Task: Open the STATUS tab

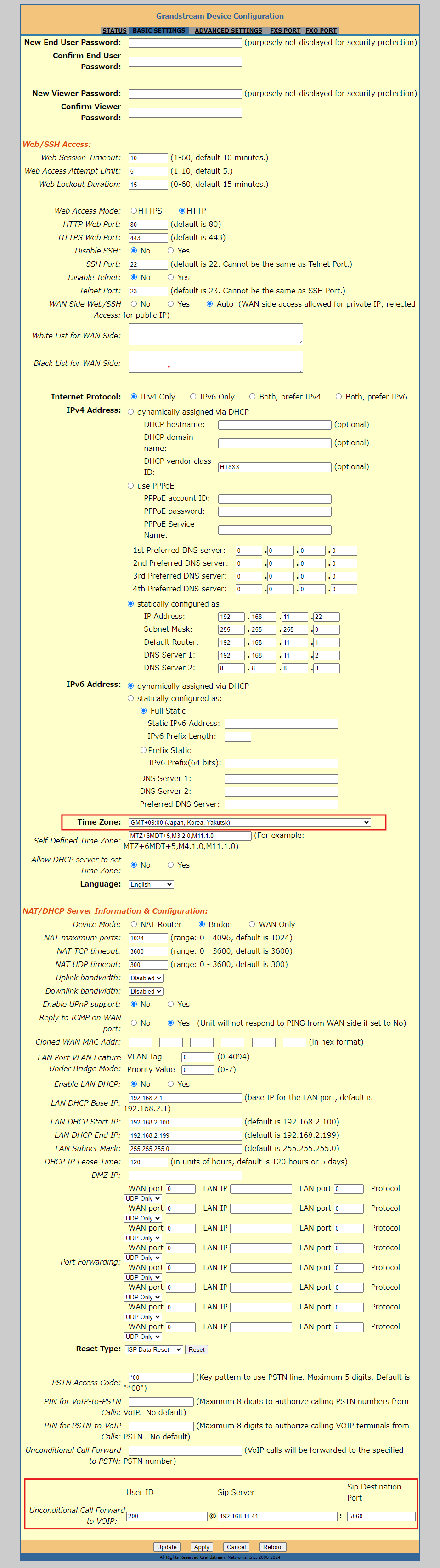Action: pyautogui.click(x=114, y=30)
